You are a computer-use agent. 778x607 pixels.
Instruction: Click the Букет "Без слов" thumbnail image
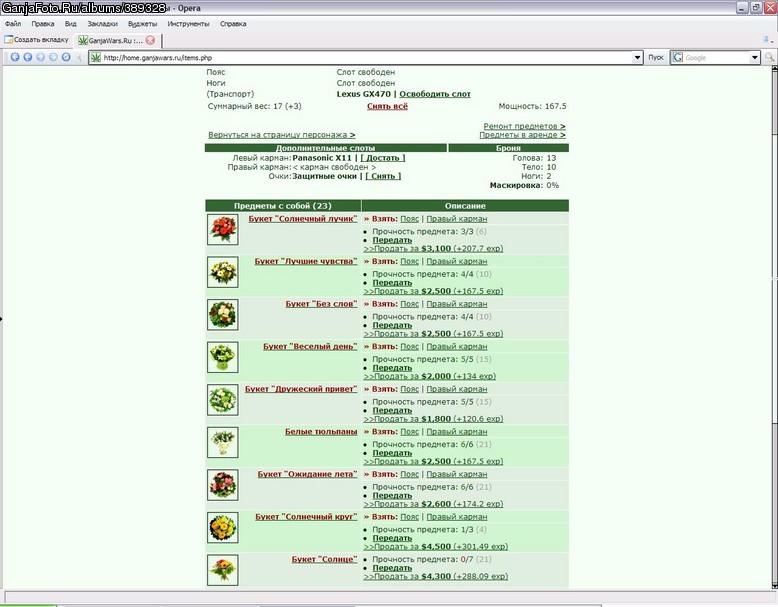[x=223, y=315]
